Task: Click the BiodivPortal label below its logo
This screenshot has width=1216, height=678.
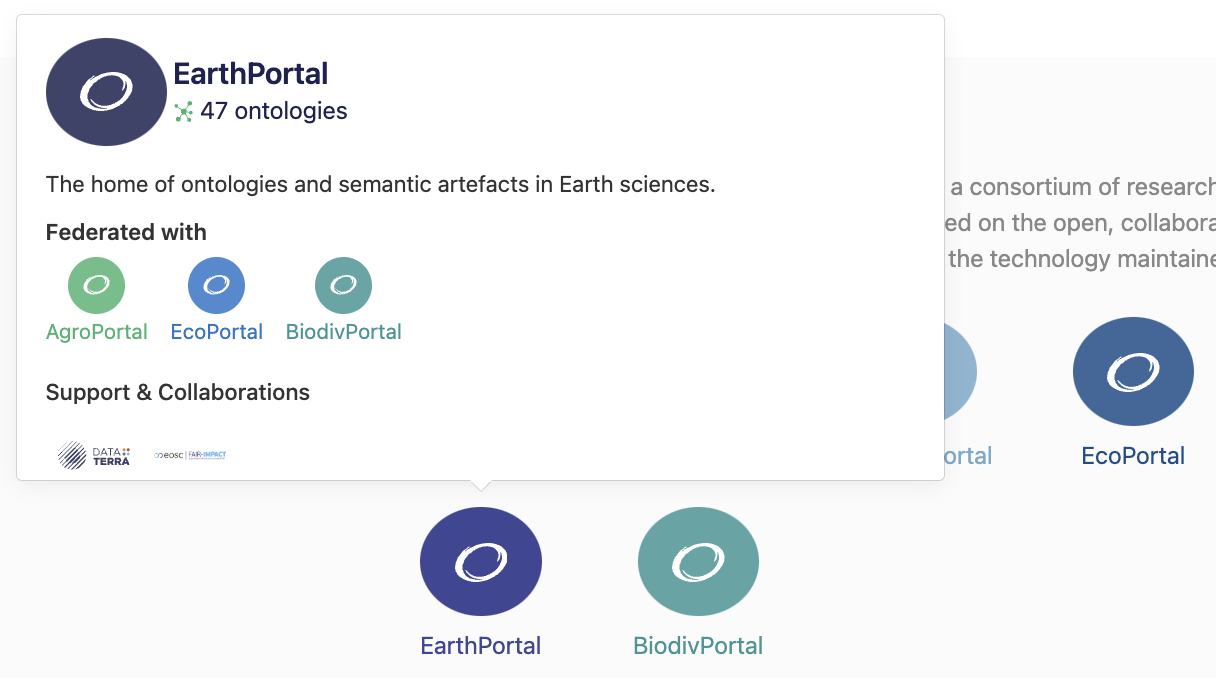Action: tap(698, 645)
